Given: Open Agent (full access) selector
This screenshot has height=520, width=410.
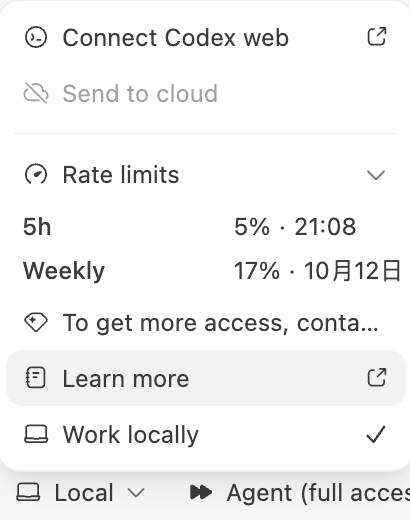Looking at the screenshot, I should pyautogui.click(x=299, y=492).
